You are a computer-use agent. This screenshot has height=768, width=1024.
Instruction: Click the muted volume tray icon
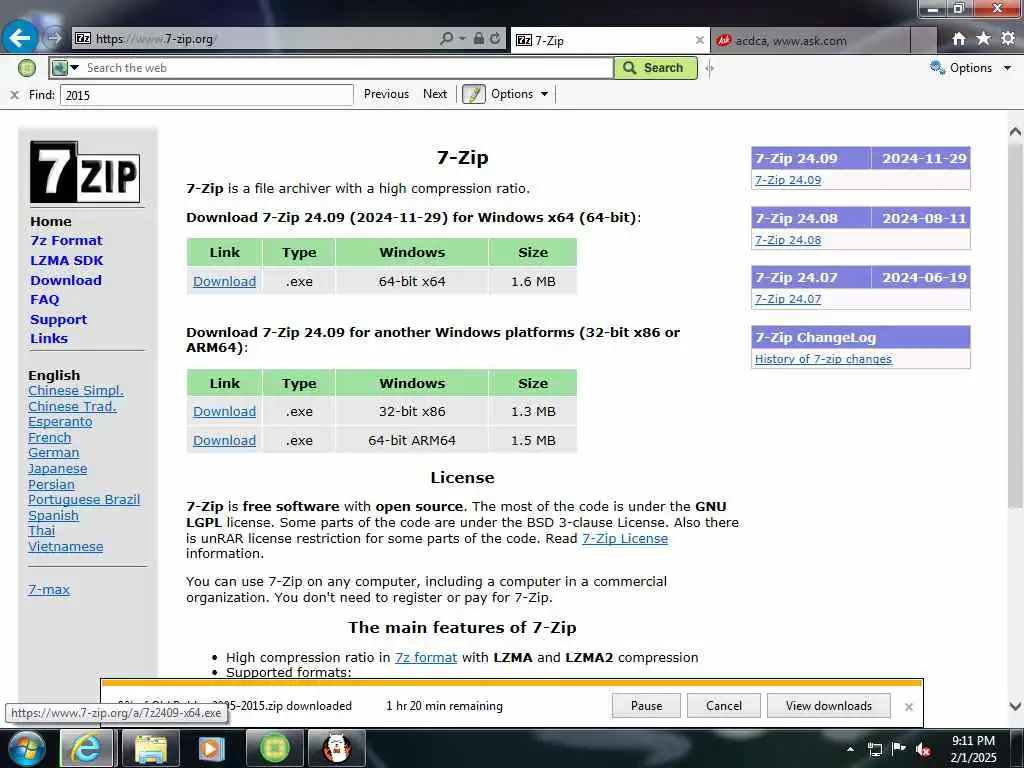[923, 749]
